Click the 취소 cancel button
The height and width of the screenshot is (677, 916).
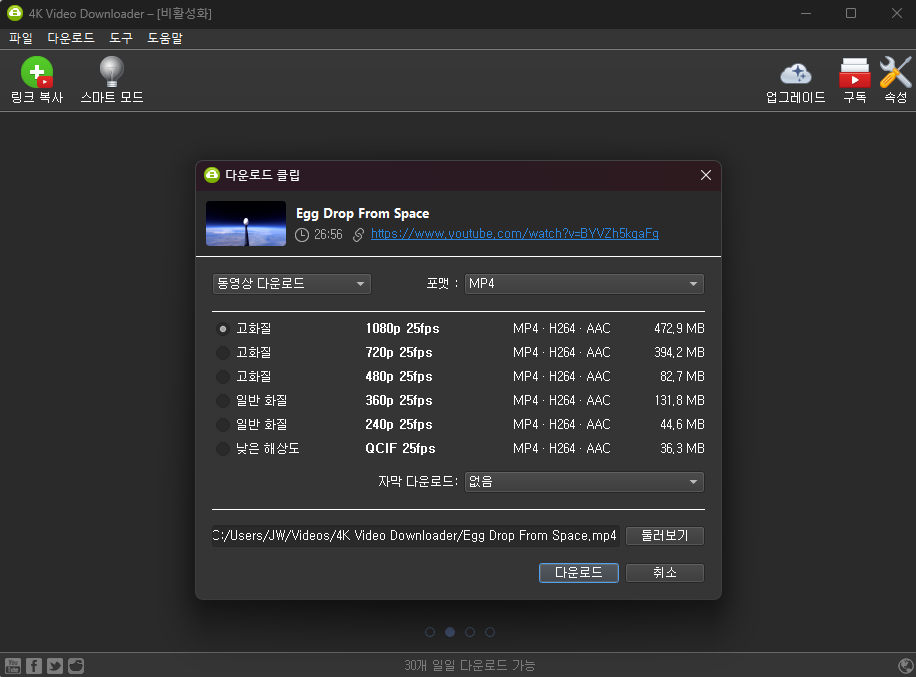point(665,572)
